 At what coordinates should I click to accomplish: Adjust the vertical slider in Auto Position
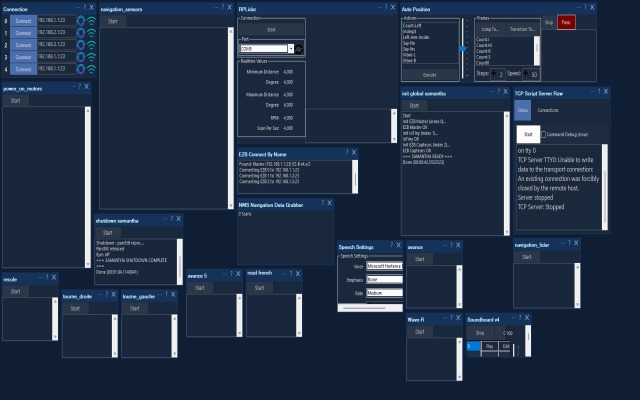coord(463,49)
